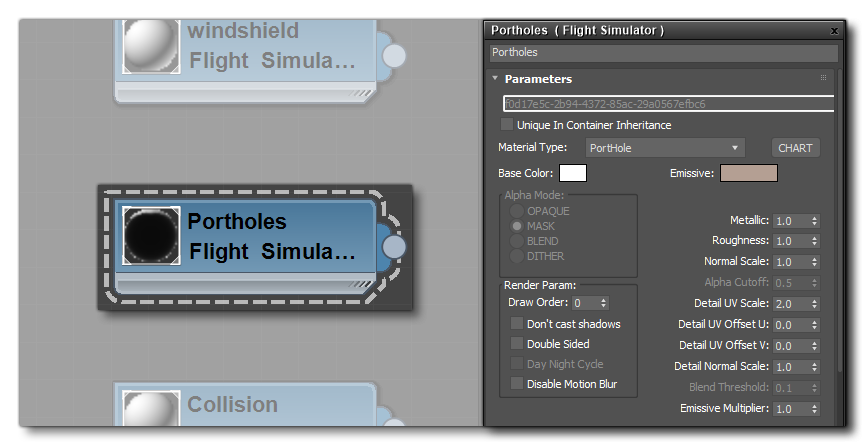
Task: Click the Blend Threshold spinner arrows
Action: click(815, 388)
